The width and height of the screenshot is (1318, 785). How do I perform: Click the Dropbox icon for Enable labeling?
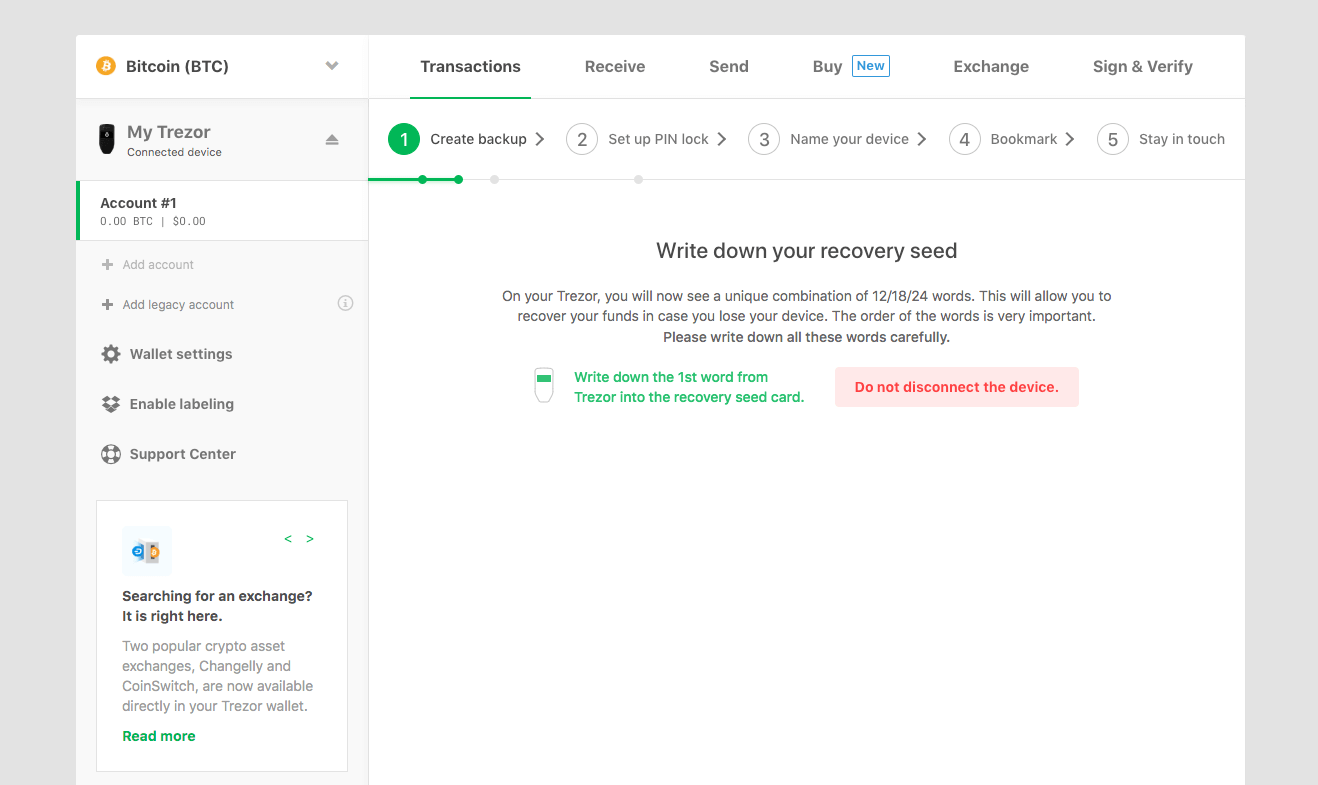(x=111, y=404)
